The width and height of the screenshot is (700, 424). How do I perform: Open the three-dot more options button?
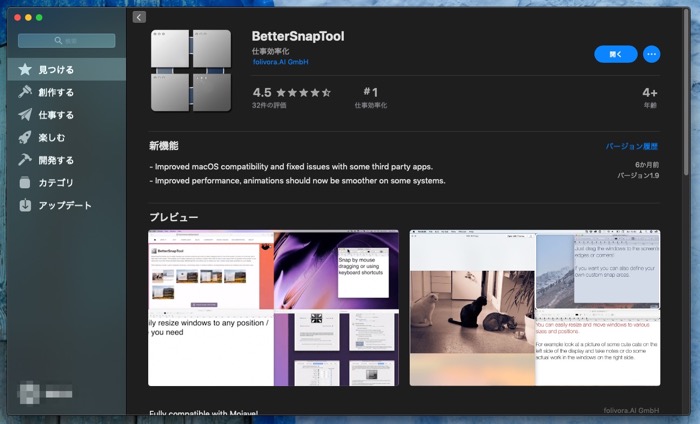pos(651,54)
